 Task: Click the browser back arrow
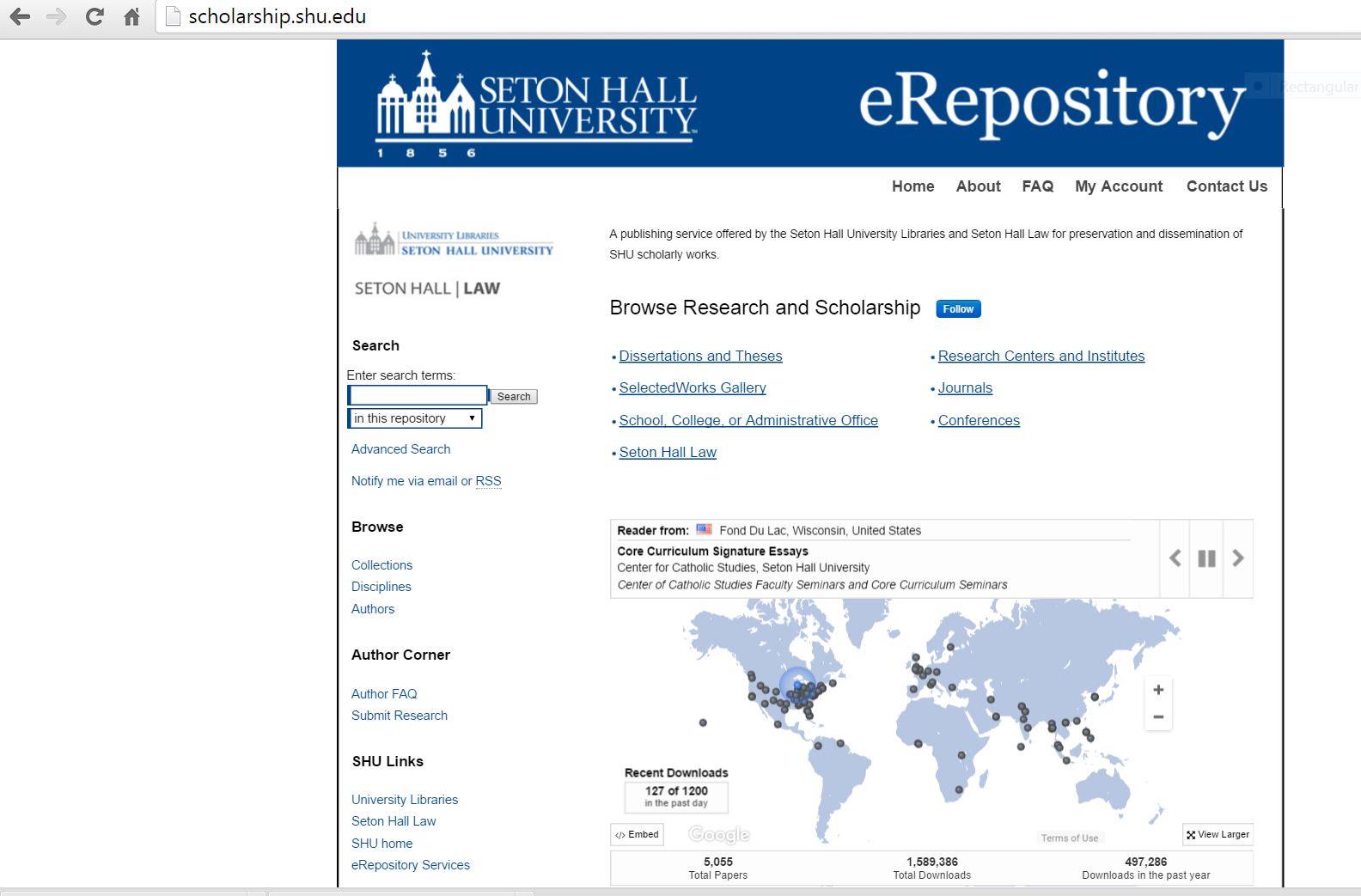[x=20, y=16]
